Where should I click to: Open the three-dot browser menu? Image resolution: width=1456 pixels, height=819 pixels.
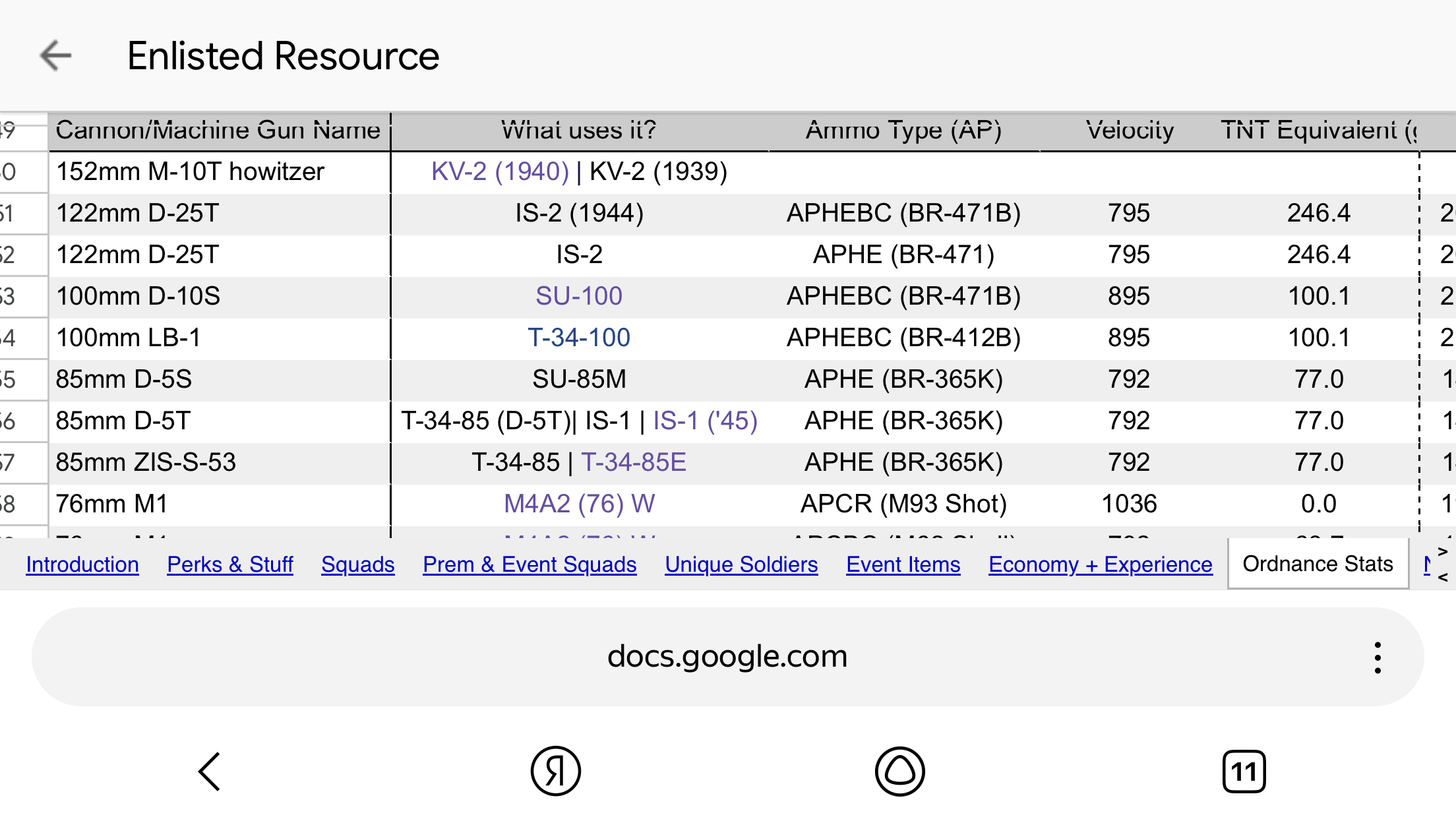(1377, 657)
